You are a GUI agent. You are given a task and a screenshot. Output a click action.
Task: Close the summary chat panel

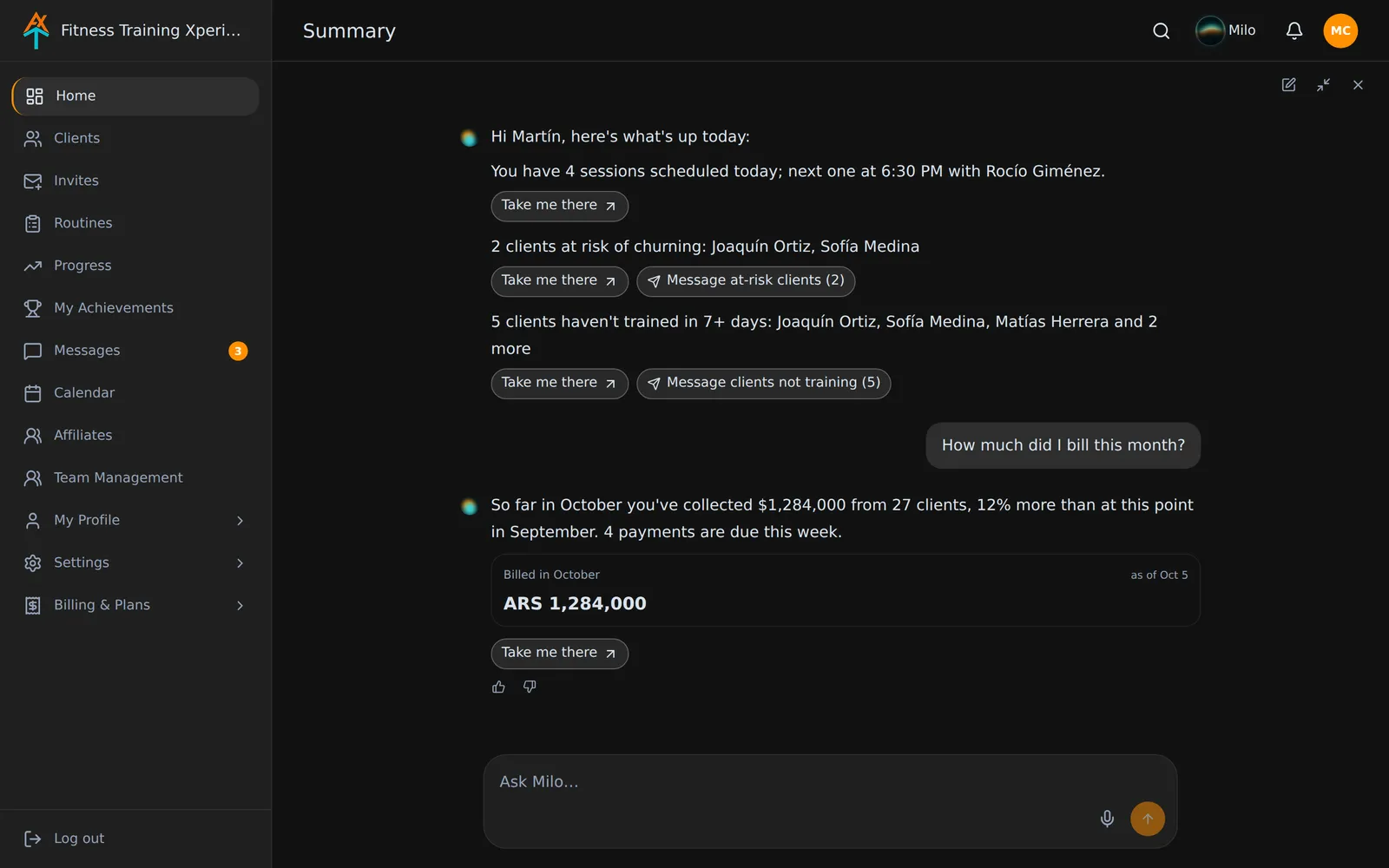tap(1358, 85)
